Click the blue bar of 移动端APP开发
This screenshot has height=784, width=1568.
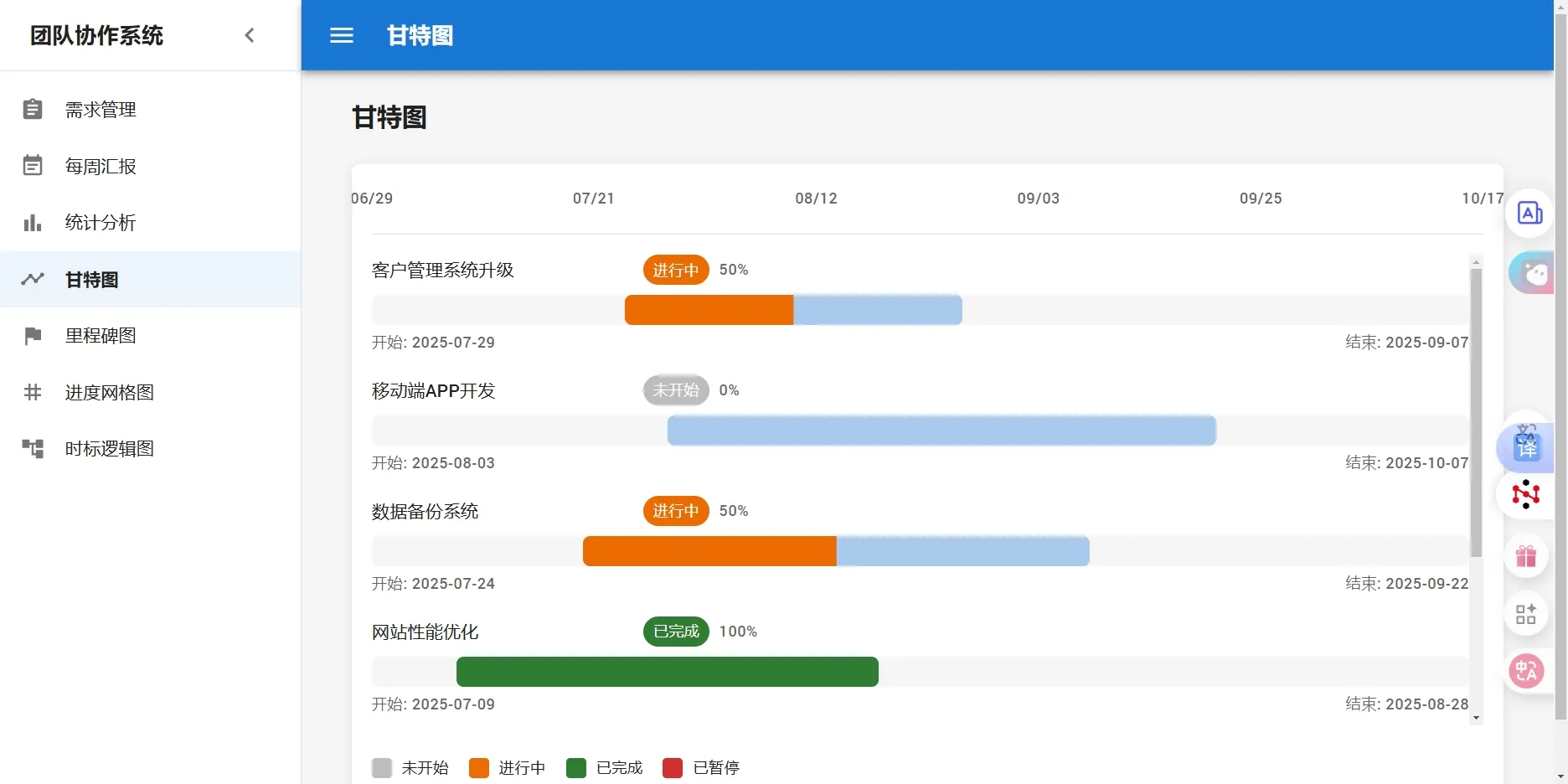[x=941, y=431]
